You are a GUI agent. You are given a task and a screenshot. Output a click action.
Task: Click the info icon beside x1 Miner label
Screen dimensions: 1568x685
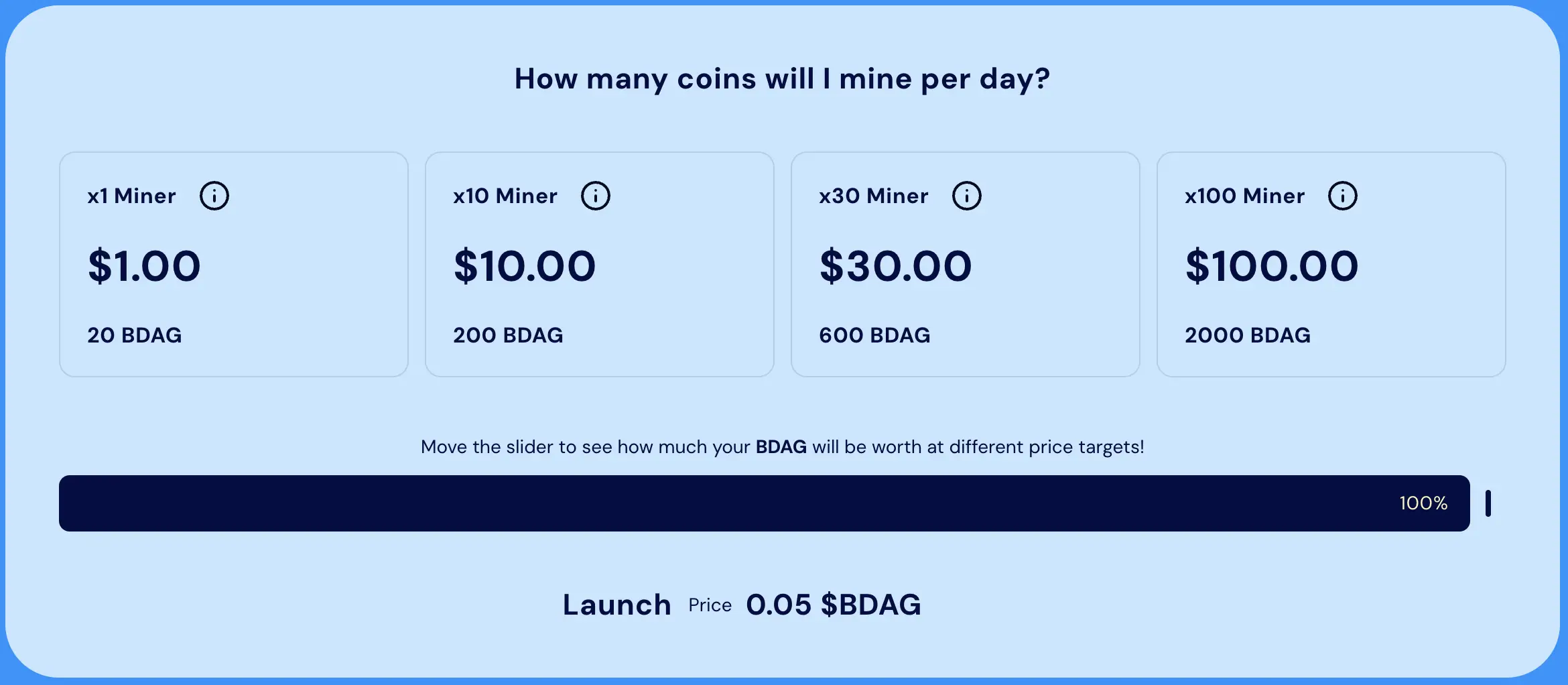click(214, 195)
